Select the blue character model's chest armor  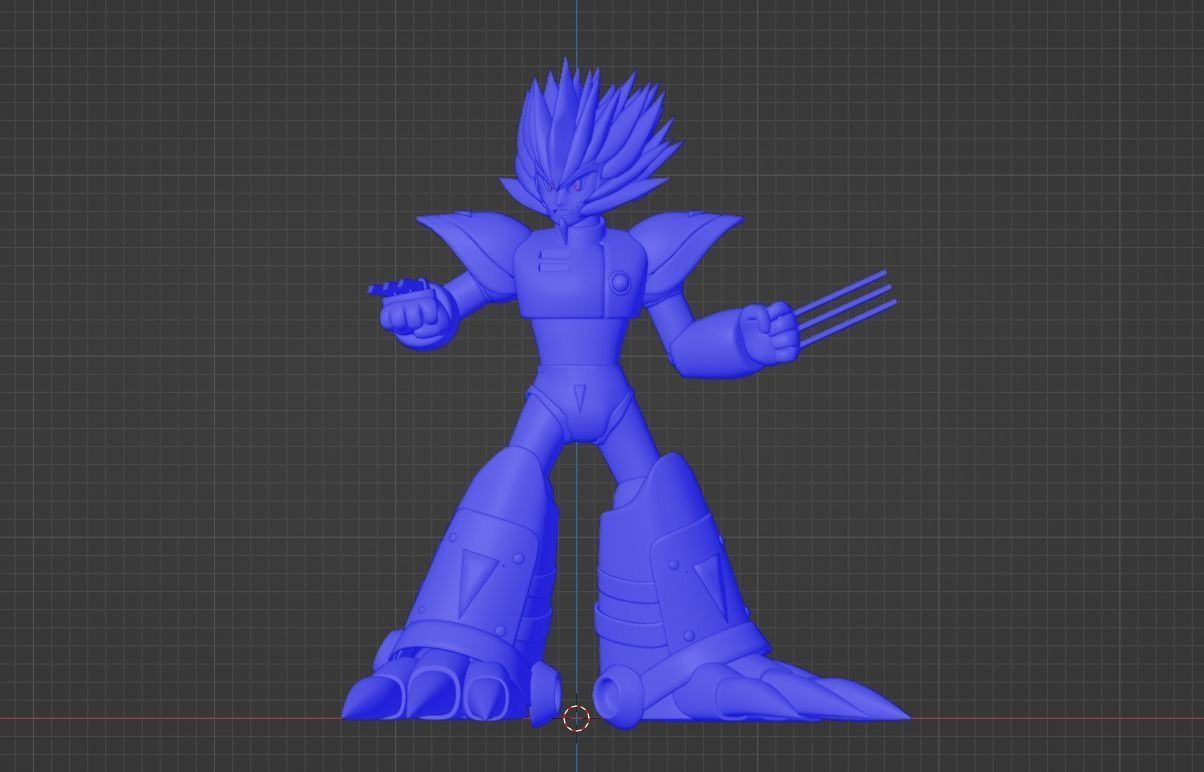click(578, 272)
